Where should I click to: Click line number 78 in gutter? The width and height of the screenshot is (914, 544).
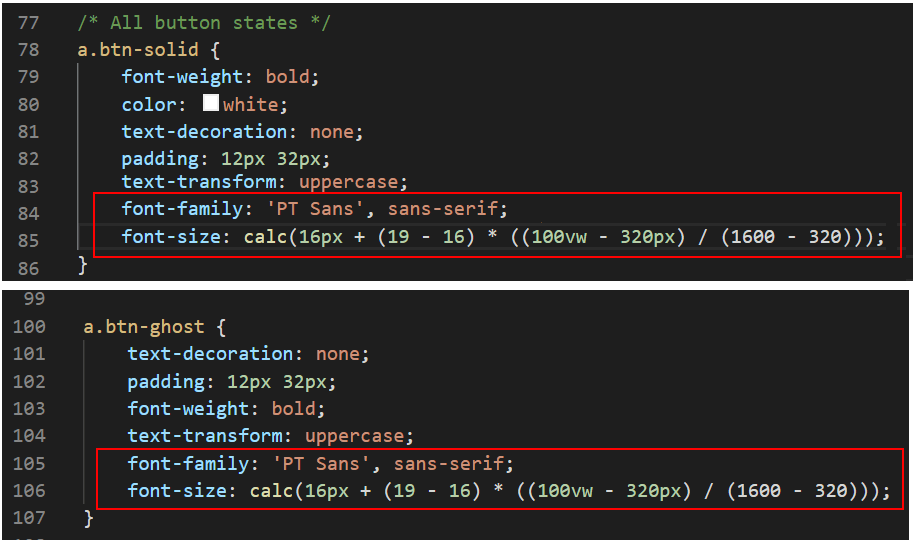coord(29,50)
